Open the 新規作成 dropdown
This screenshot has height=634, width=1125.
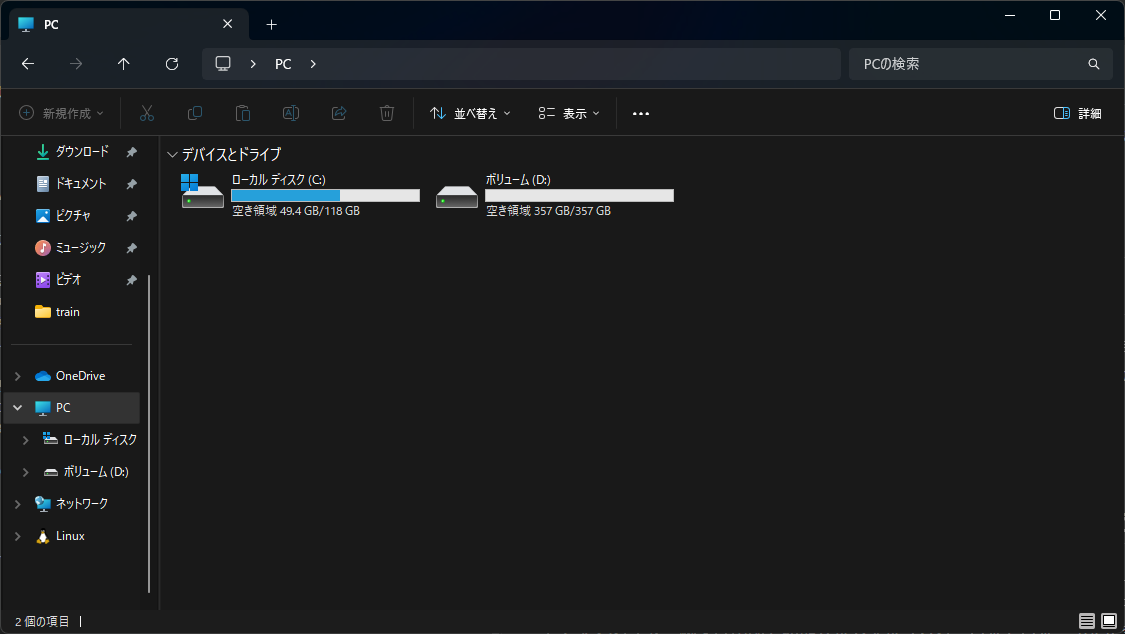pyautogui.click(x=62, y=113)
